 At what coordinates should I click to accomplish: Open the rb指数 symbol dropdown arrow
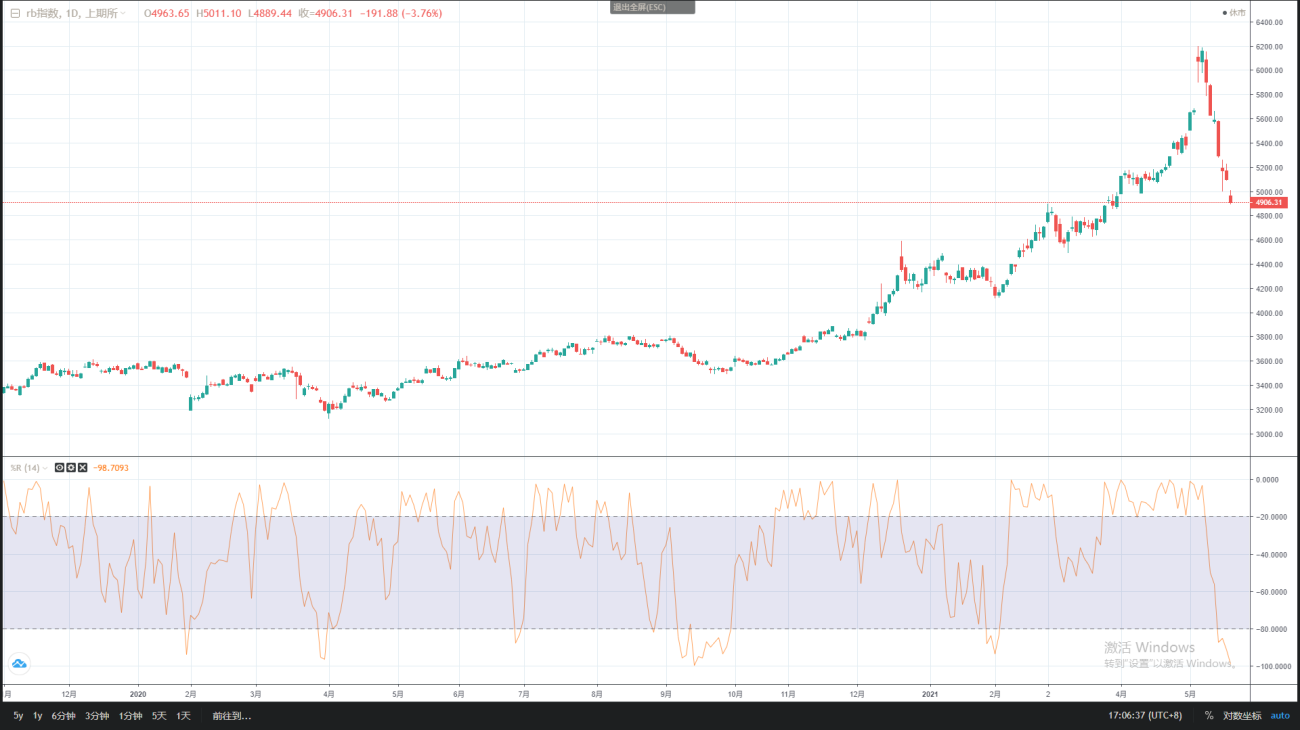[x=123, y=14]
